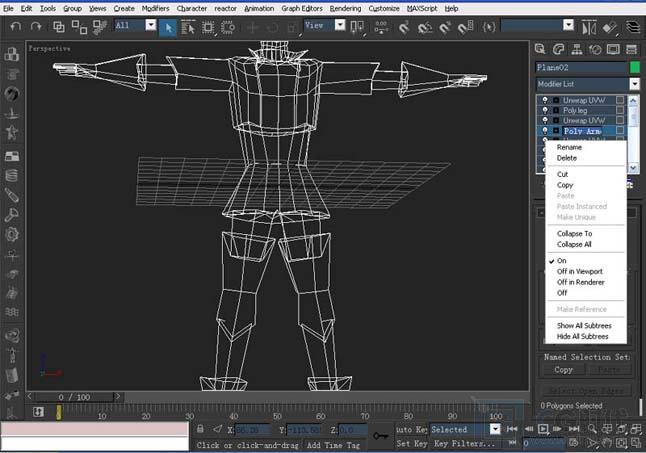Open the Display command panel tab

(x=613, y=49)
